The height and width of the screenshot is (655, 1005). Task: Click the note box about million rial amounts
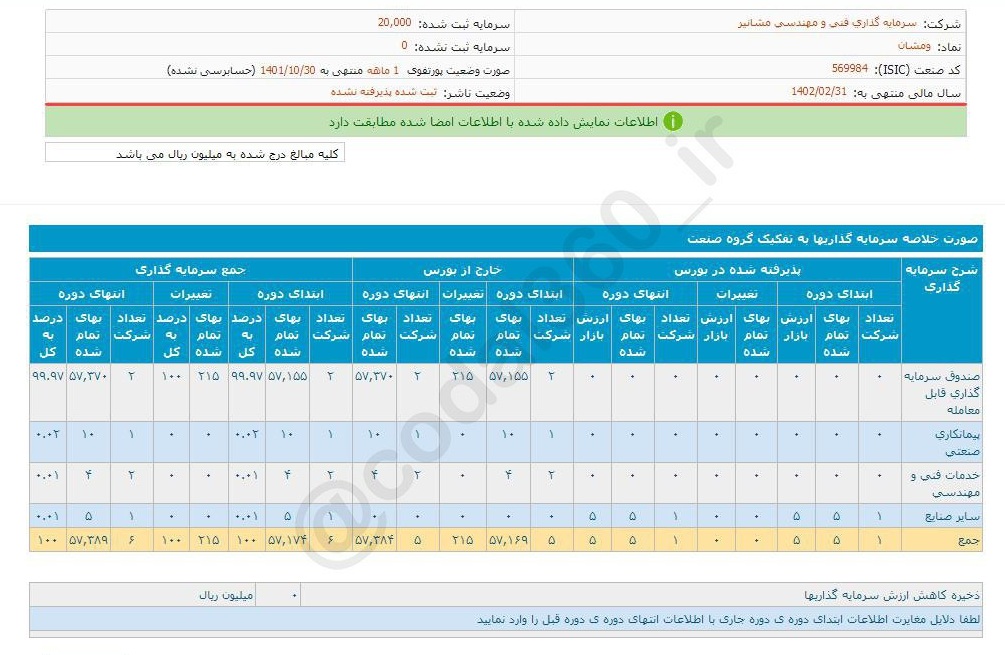[195, 153]
